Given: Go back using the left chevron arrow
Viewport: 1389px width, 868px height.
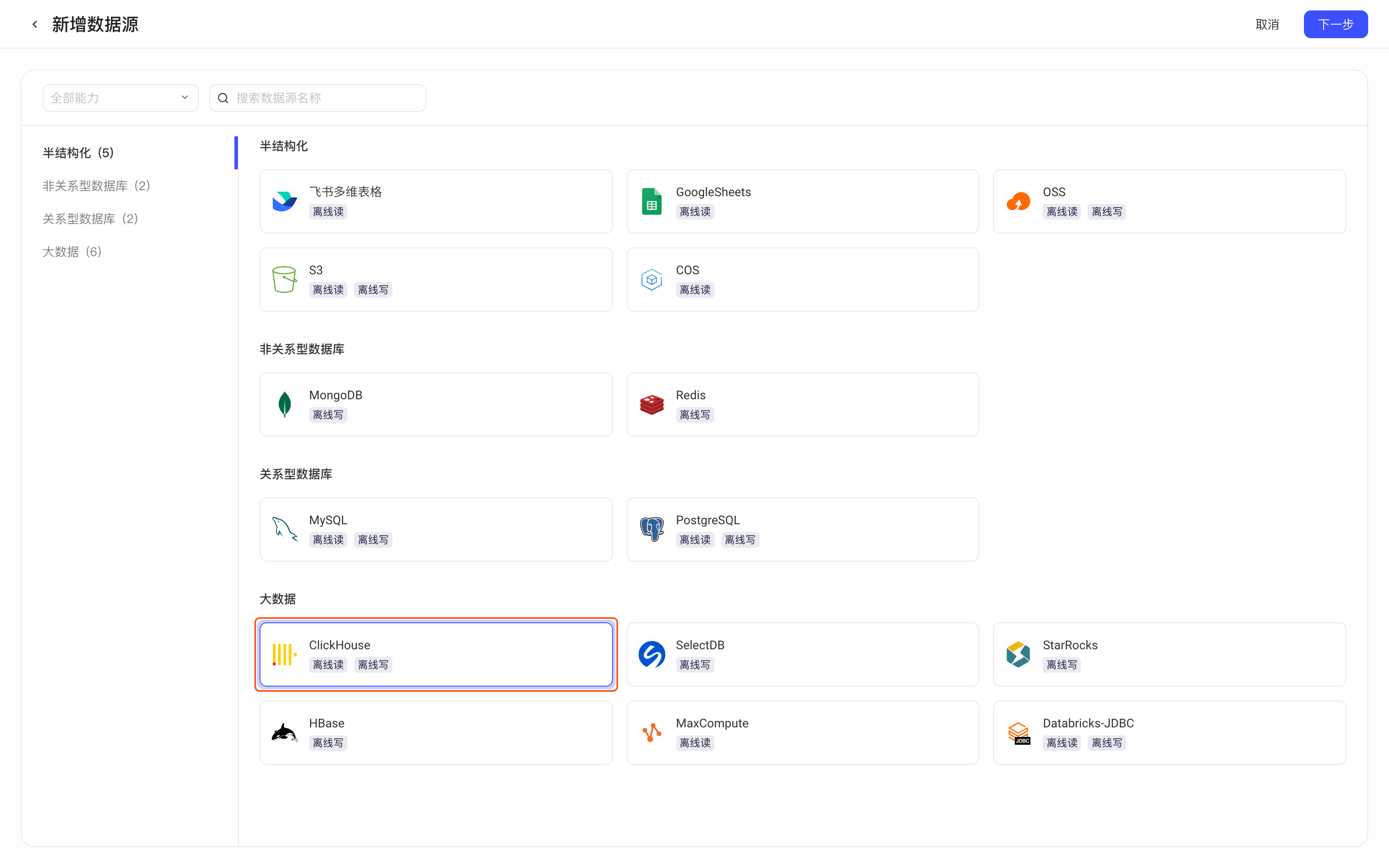Looking at the screenshot, I should tap(35, 24).
